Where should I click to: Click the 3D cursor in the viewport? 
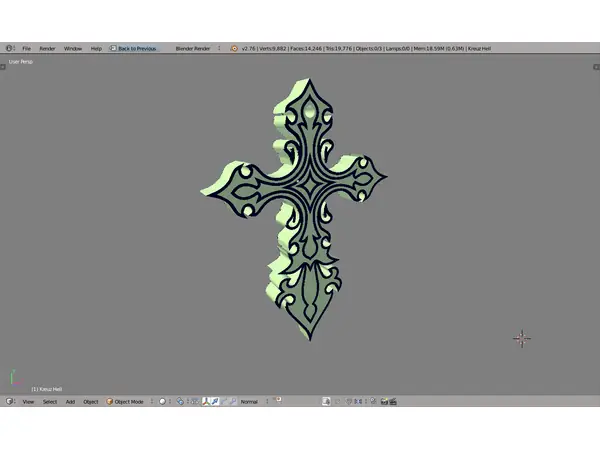click(x=522, y=339)
